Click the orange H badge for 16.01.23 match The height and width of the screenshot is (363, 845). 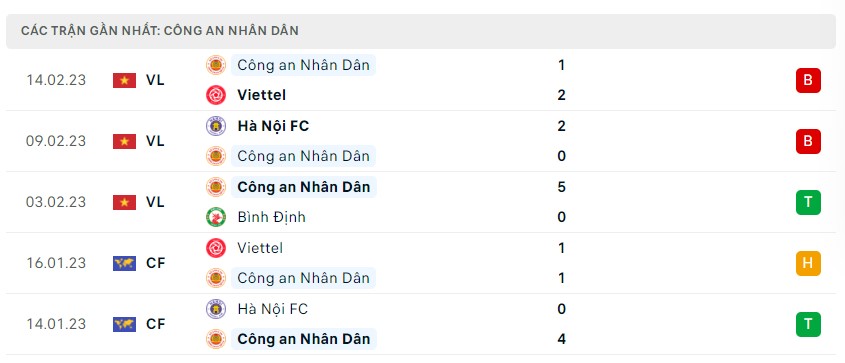coord(808,263)
